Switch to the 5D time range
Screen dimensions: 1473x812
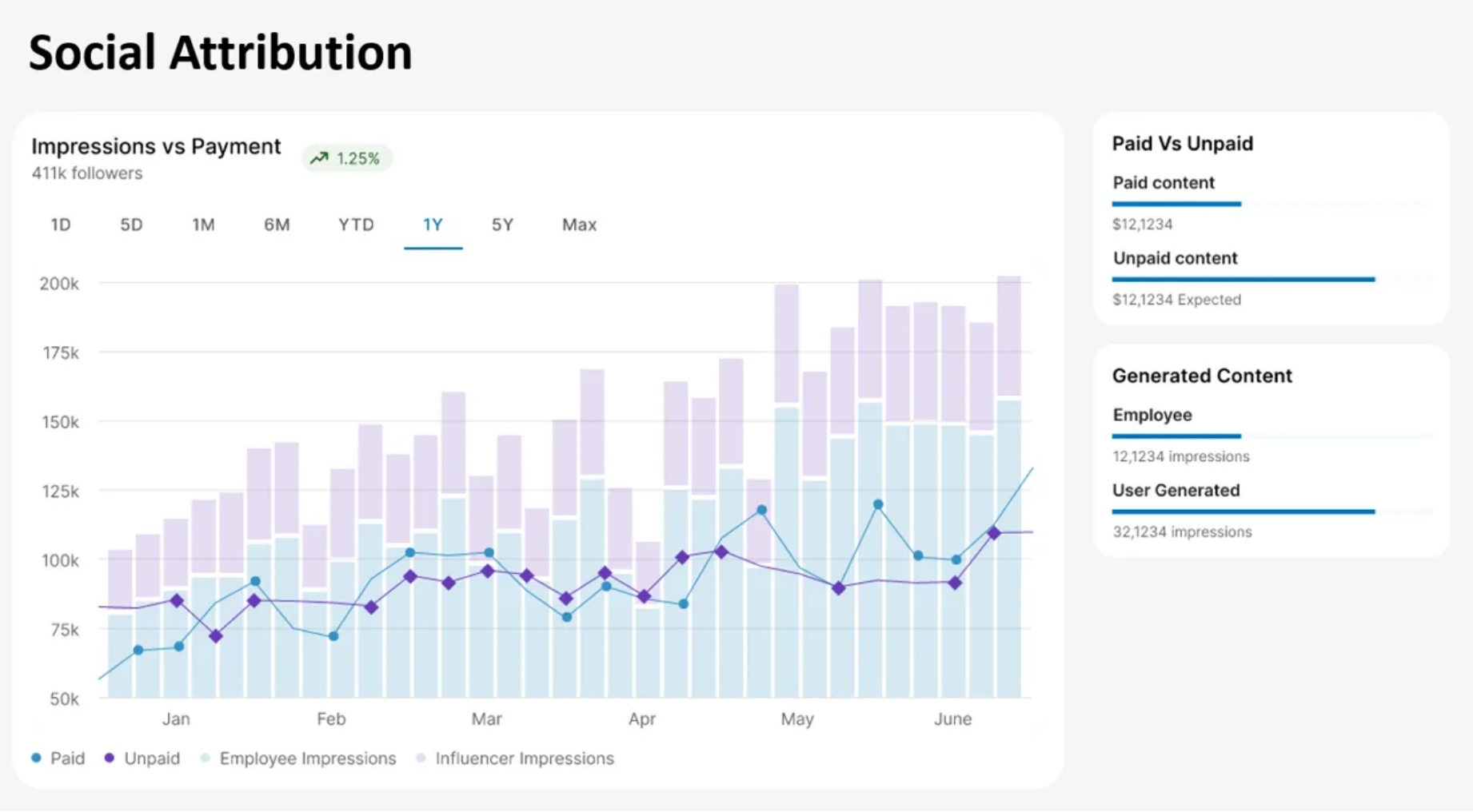pyautogui.click(x=131, y=225)
